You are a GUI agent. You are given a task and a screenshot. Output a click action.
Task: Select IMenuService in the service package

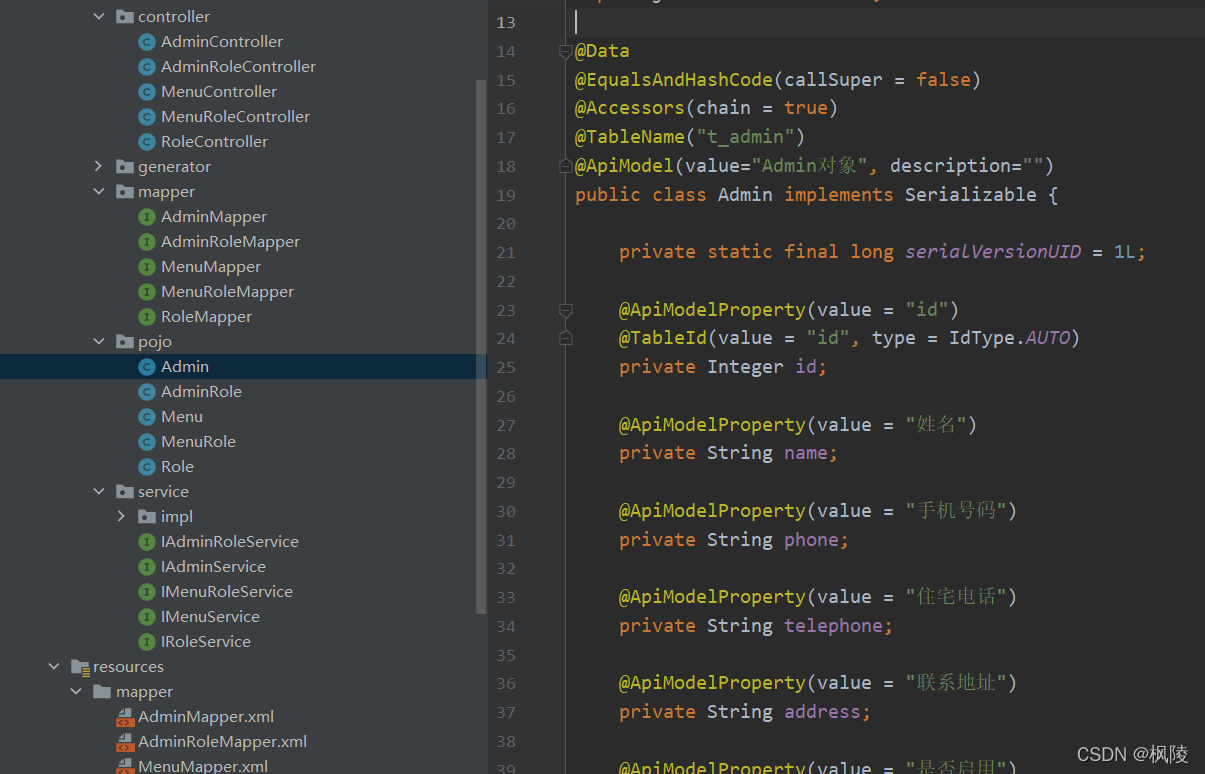(210, 616)
